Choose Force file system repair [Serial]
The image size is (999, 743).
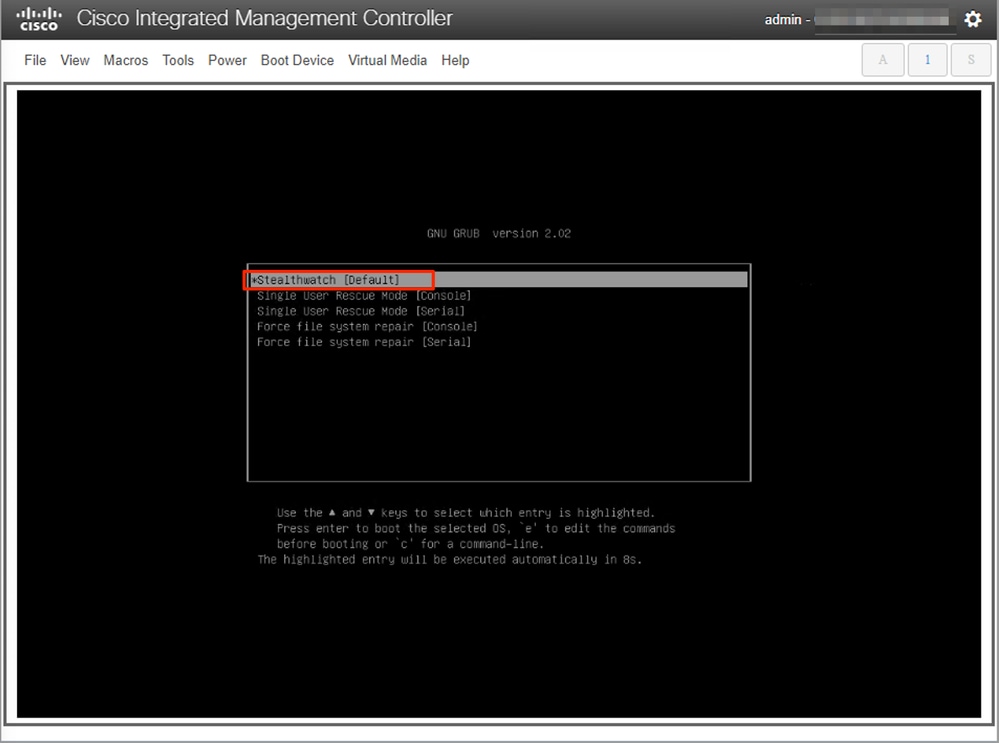364,342
